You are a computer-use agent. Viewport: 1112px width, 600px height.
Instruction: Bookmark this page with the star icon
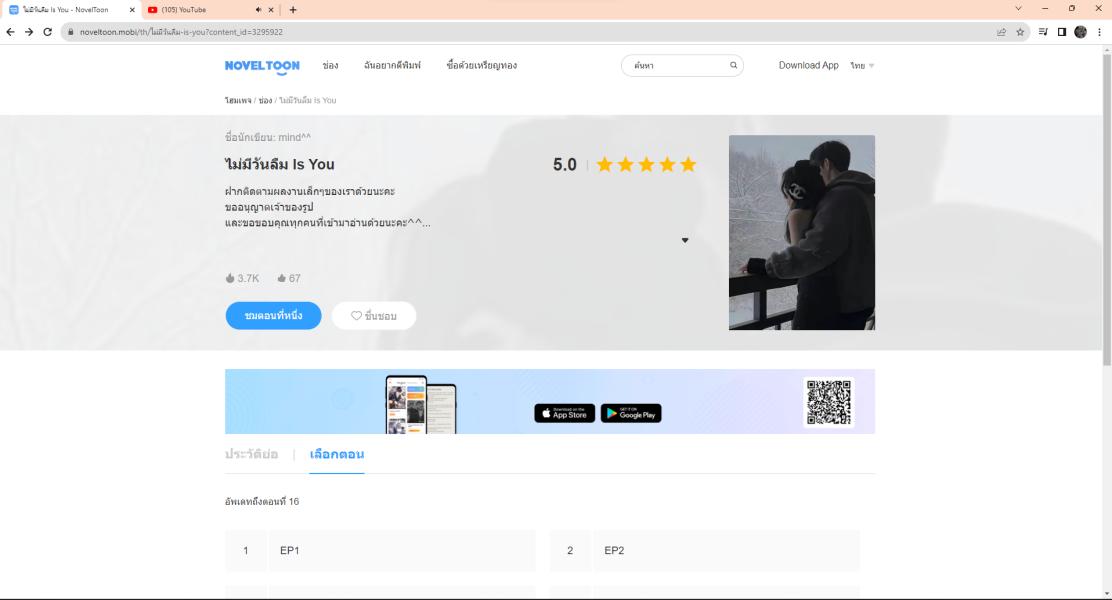[x=1020, y=32]
